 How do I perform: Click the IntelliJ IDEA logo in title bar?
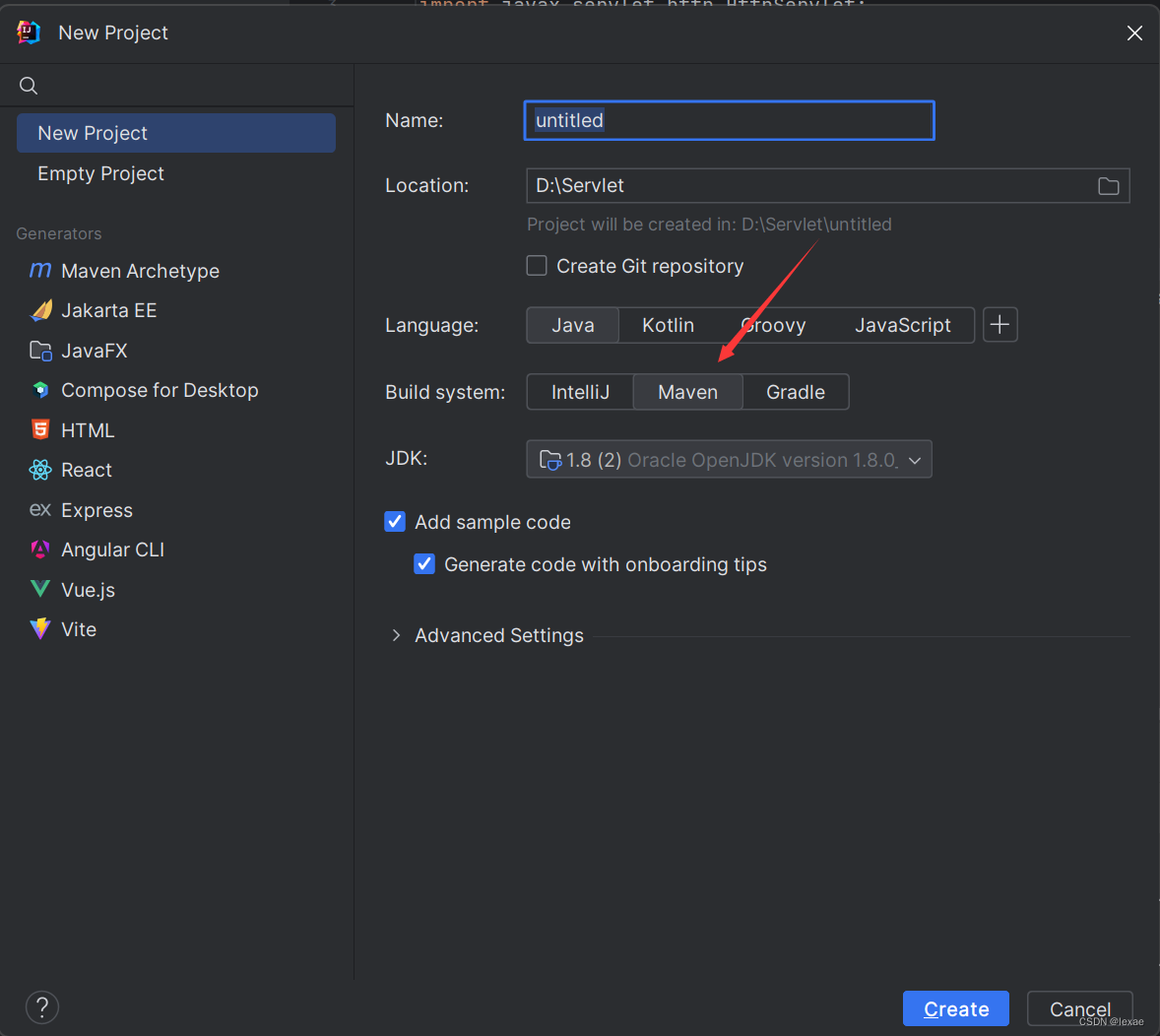[x=29, y=32]
